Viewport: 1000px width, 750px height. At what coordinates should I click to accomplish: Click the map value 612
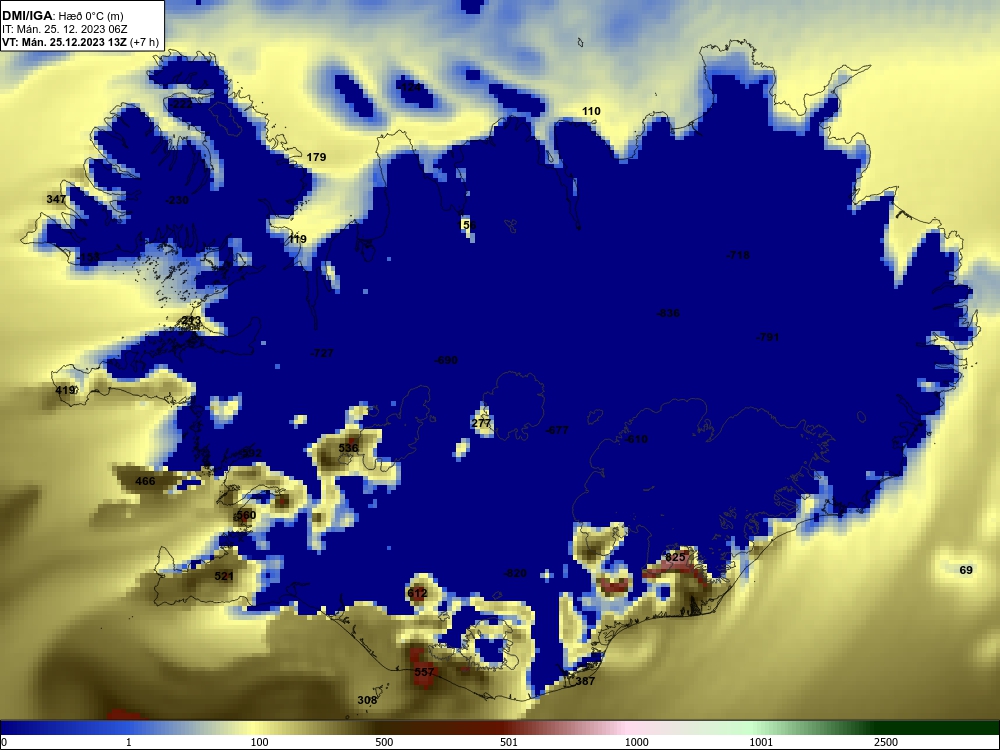click(x=417, y=593)
